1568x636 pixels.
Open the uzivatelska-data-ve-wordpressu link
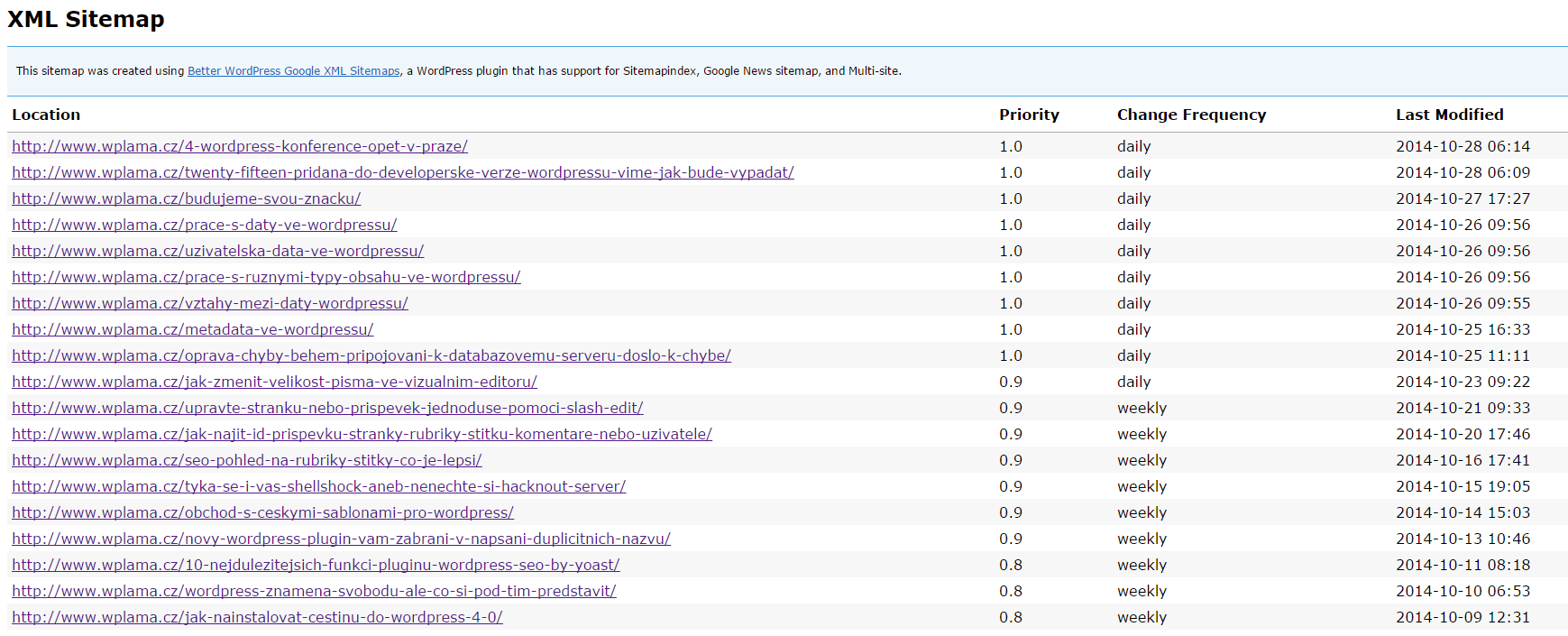tap(218, 251)
